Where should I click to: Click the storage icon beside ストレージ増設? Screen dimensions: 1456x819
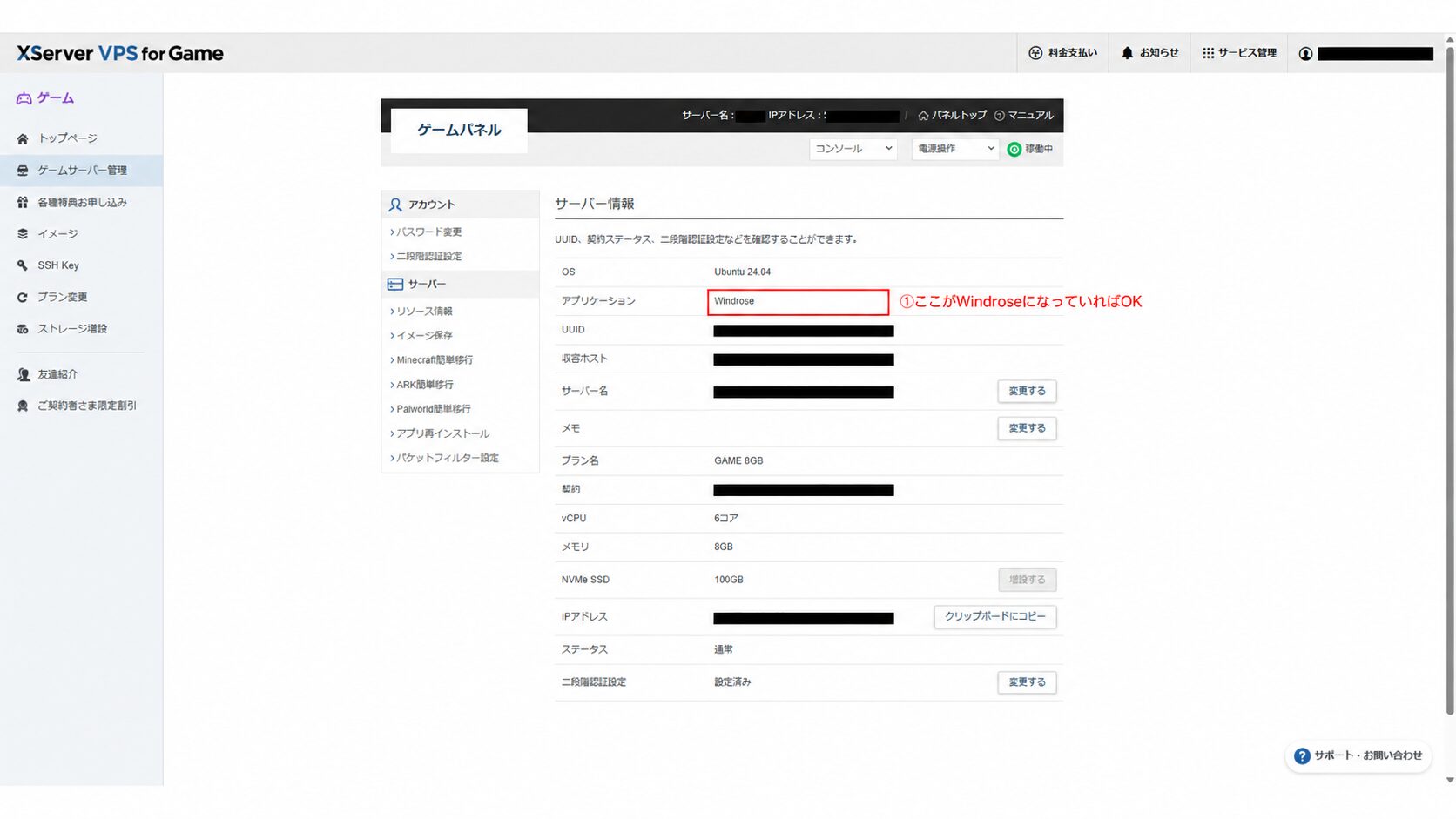point(23,329)
